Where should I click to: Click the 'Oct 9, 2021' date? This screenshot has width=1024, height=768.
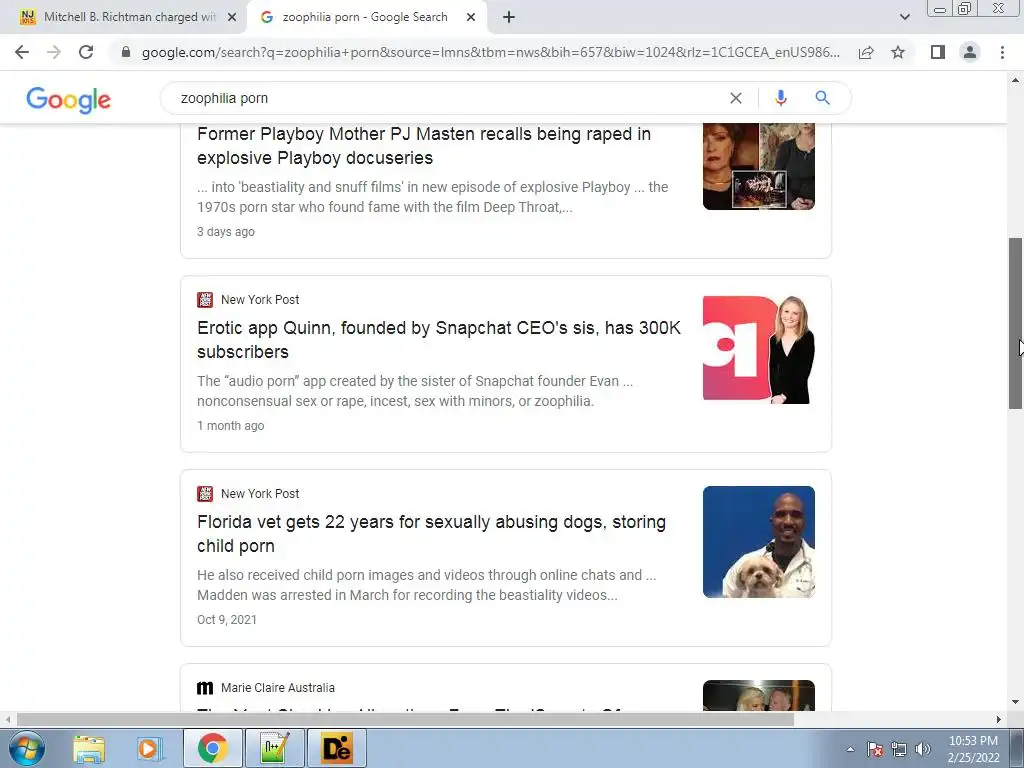coord(227,620)
